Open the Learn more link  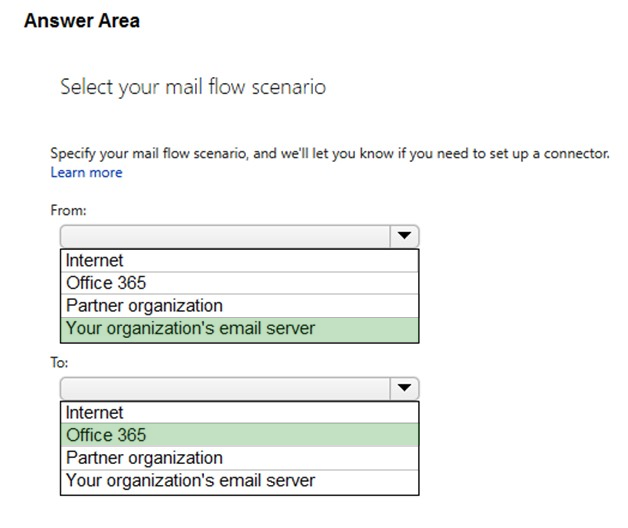pos(87,172)
